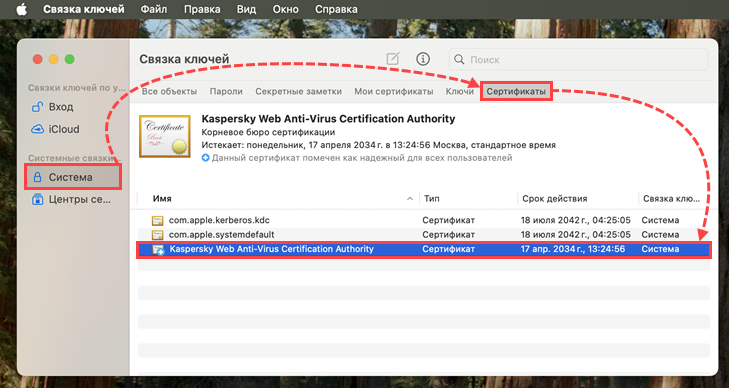This screenshot has height=388, width=729.
Task: Switch to the Ключи tab
Action: pos(459,92)
